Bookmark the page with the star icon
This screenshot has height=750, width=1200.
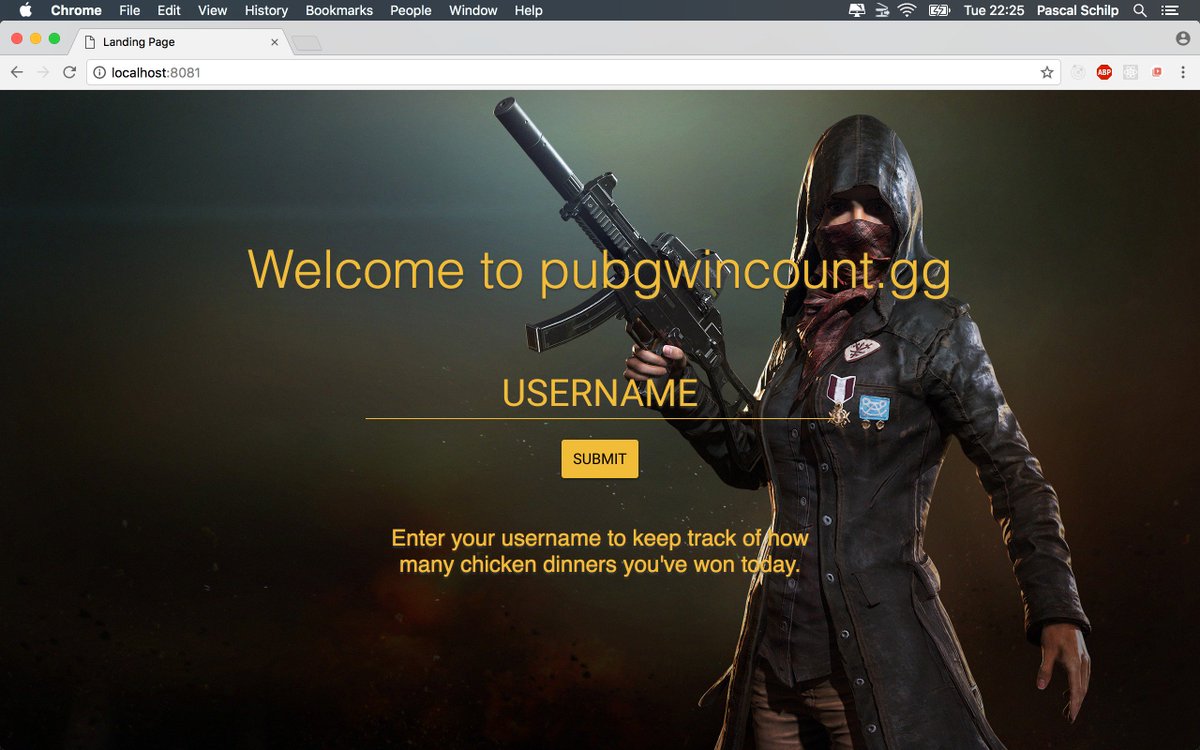pyautogui.click(x=1046, y=72)
